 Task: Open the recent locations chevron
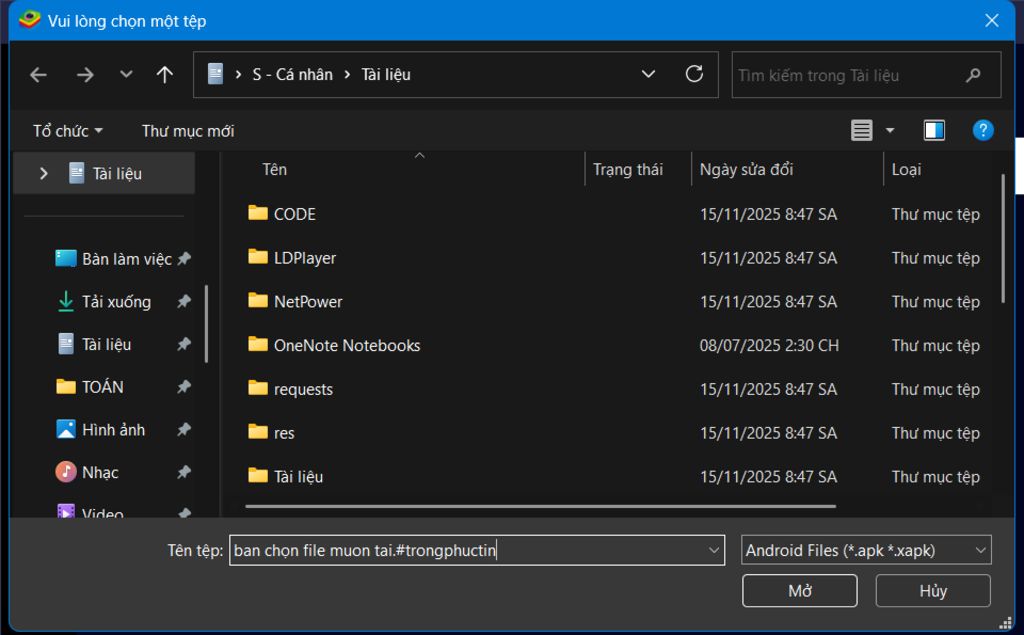(126, 74)
